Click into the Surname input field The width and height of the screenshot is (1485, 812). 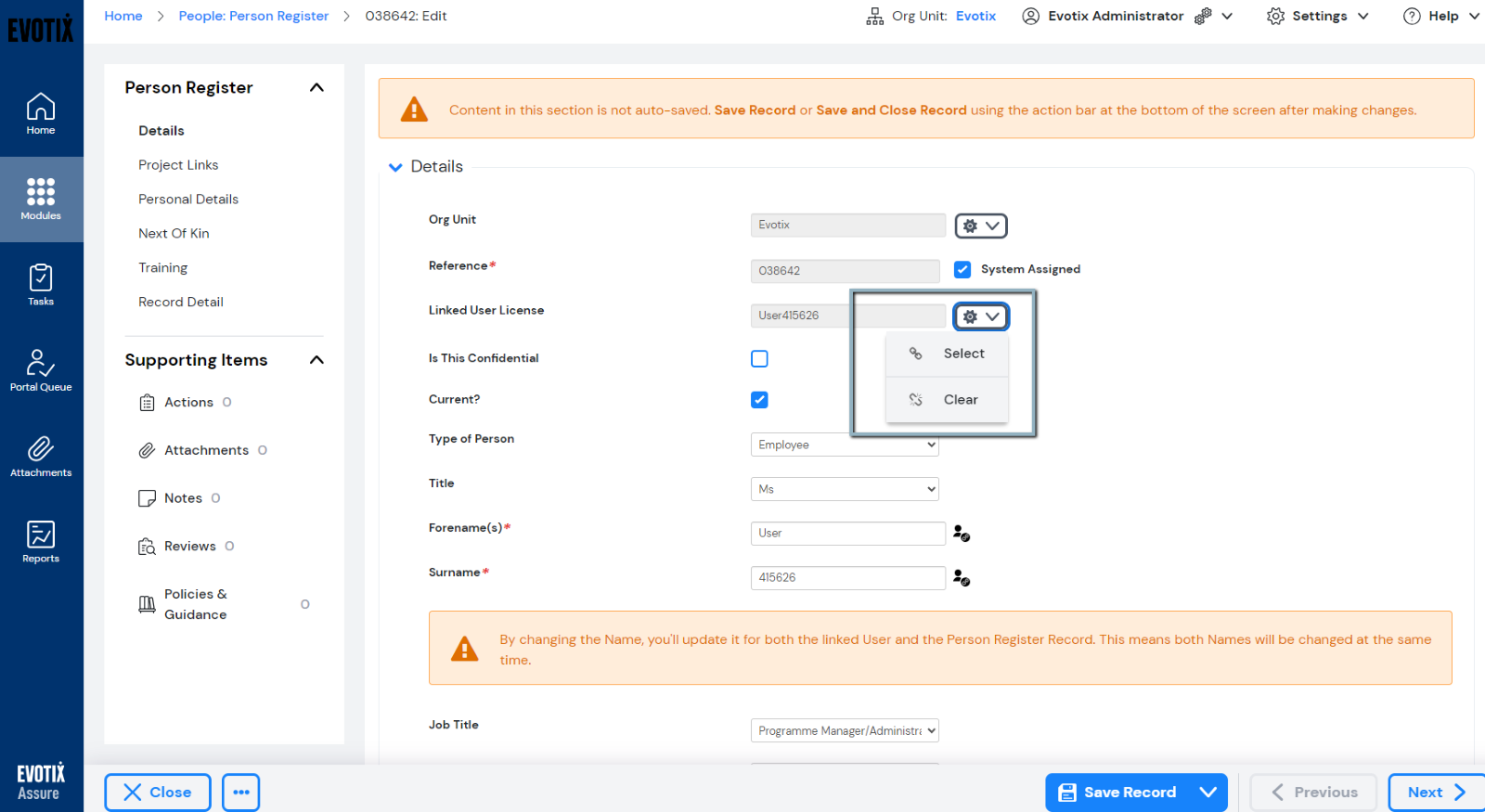pos(847,578)
